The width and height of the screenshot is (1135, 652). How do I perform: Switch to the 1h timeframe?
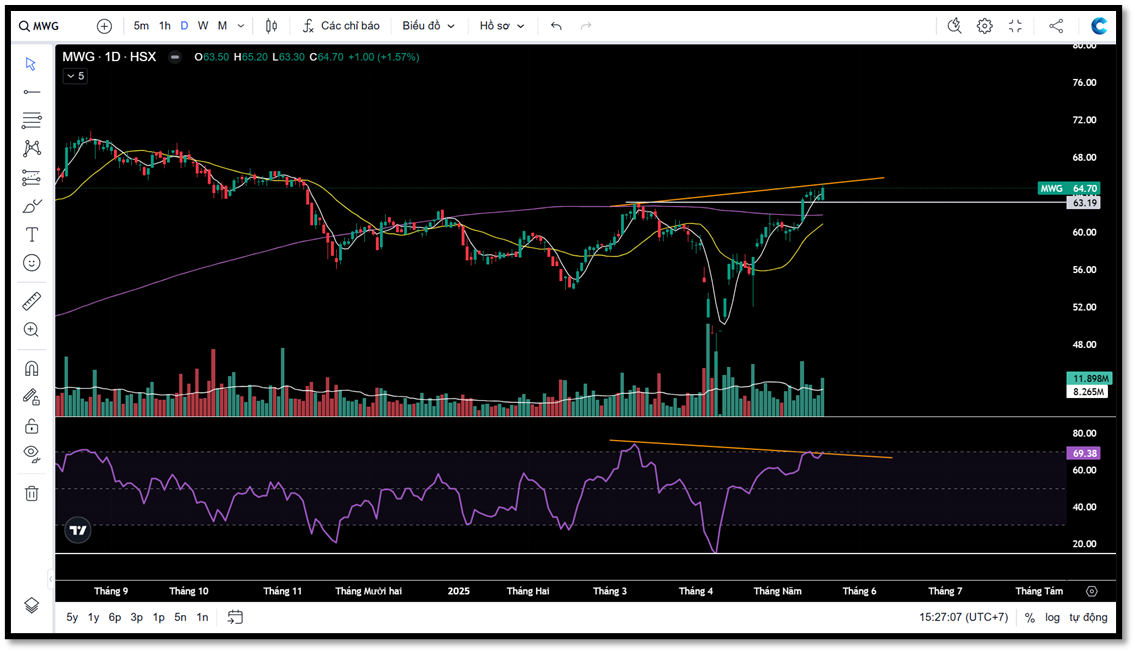tap(165, 26)
